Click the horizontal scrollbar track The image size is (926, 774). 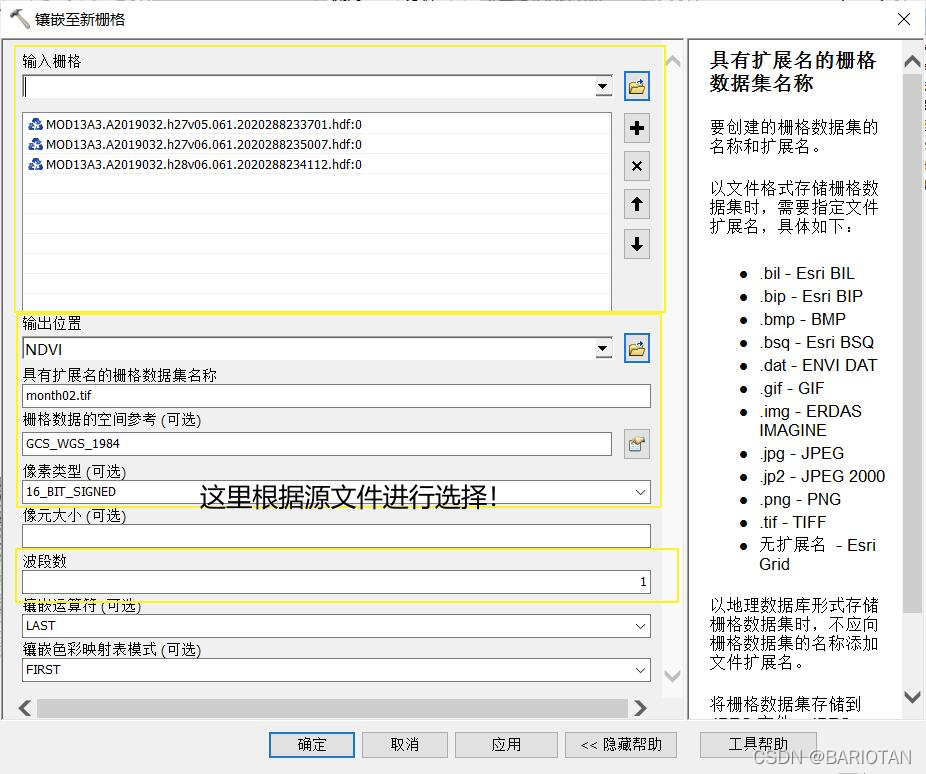[332, 708]
